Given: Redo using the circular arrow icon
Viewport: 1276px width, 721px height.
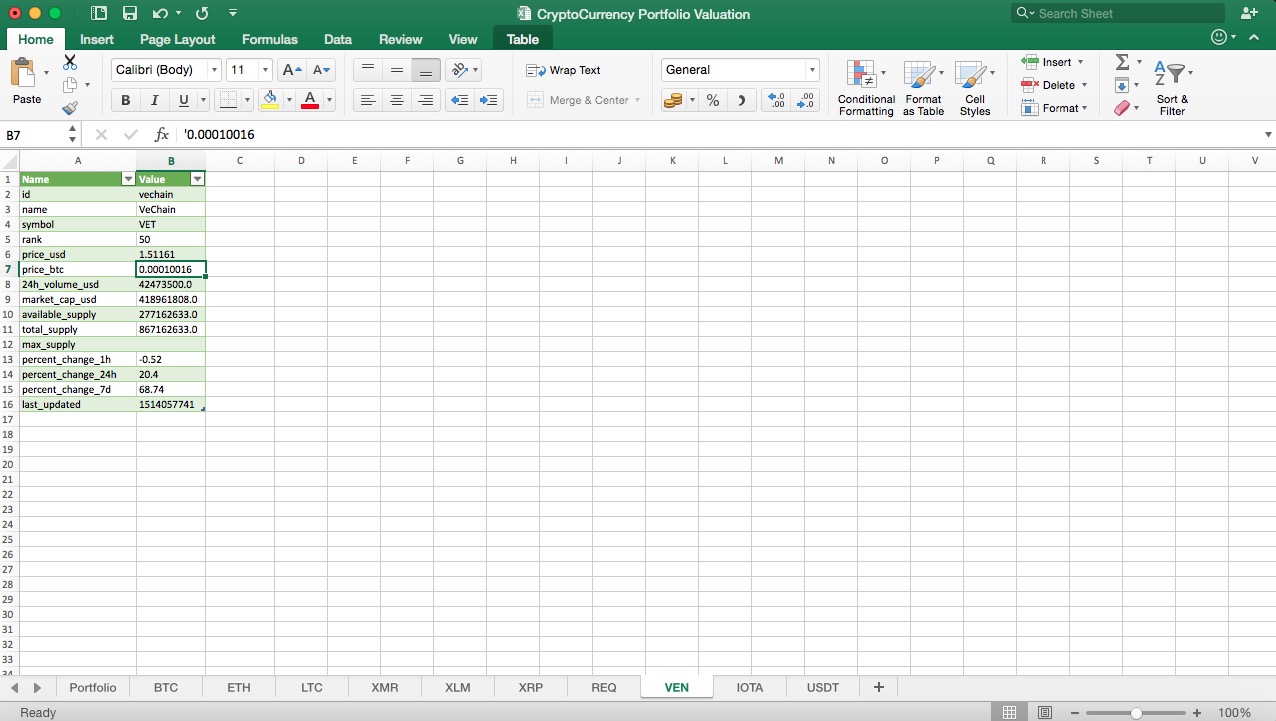Looking at the screenshot, I should click(x=202, y=13).
